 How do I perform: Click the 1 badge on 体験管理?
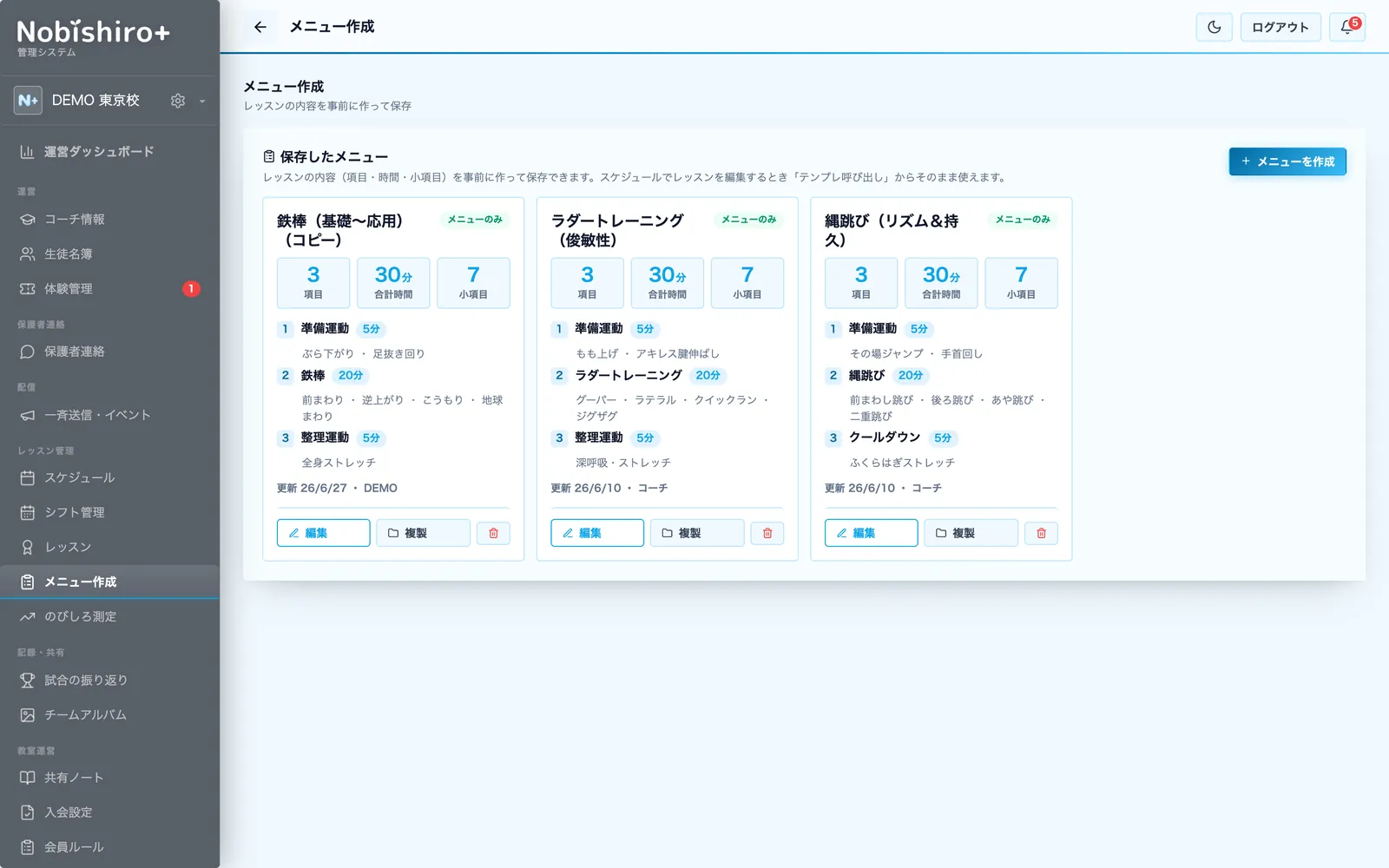point(191,289)
